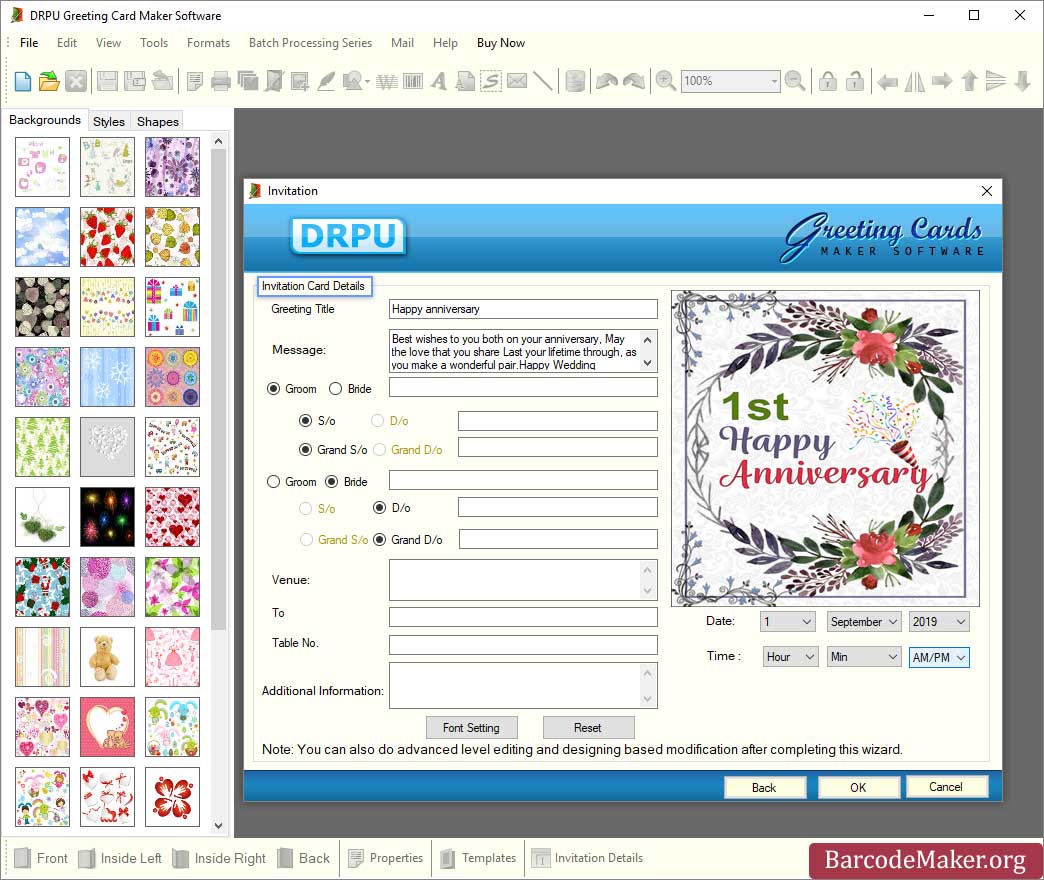
Task: Click the printer icon in toolbar
Action: 221,82
